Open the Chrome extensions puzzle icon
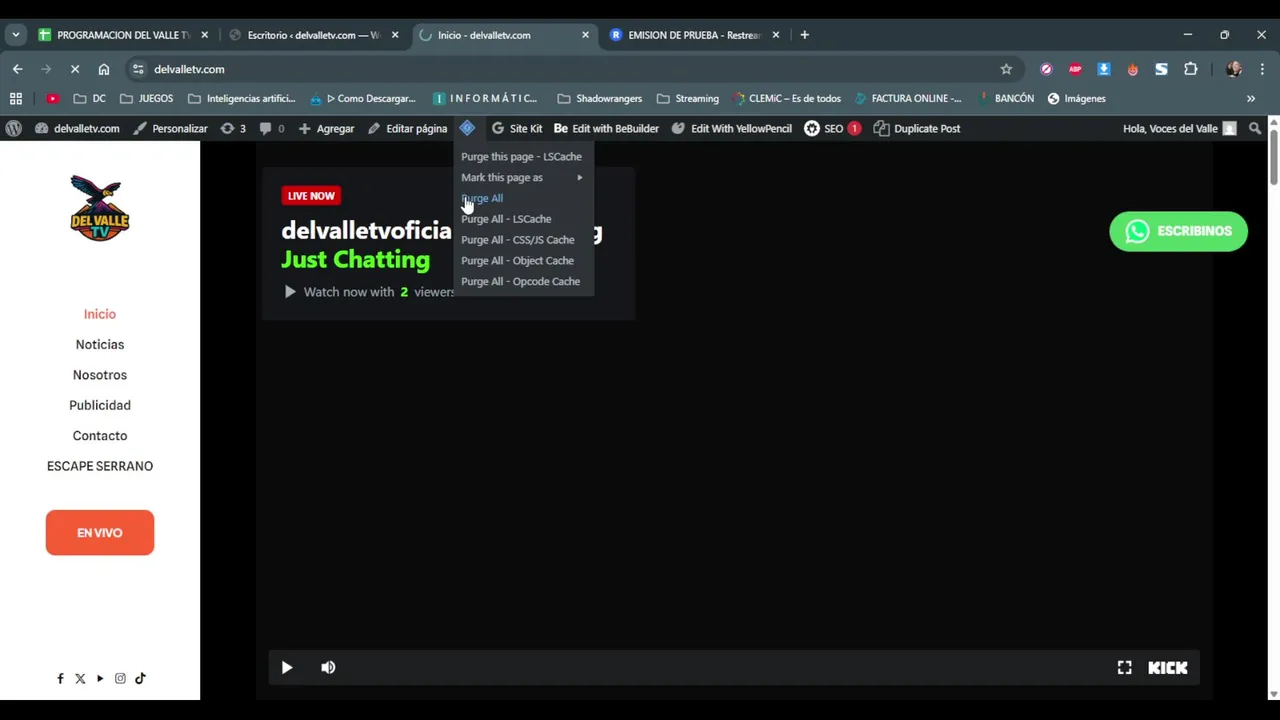The image size is (1280, 720). pos(1190,69)
